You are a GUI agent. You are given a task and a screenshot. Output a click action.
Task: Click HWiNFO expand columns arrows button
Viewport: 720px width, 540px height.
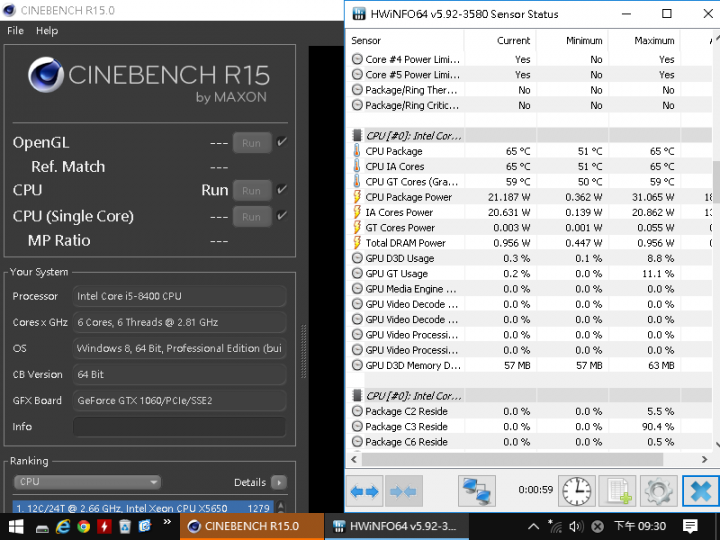coord(365,491)
